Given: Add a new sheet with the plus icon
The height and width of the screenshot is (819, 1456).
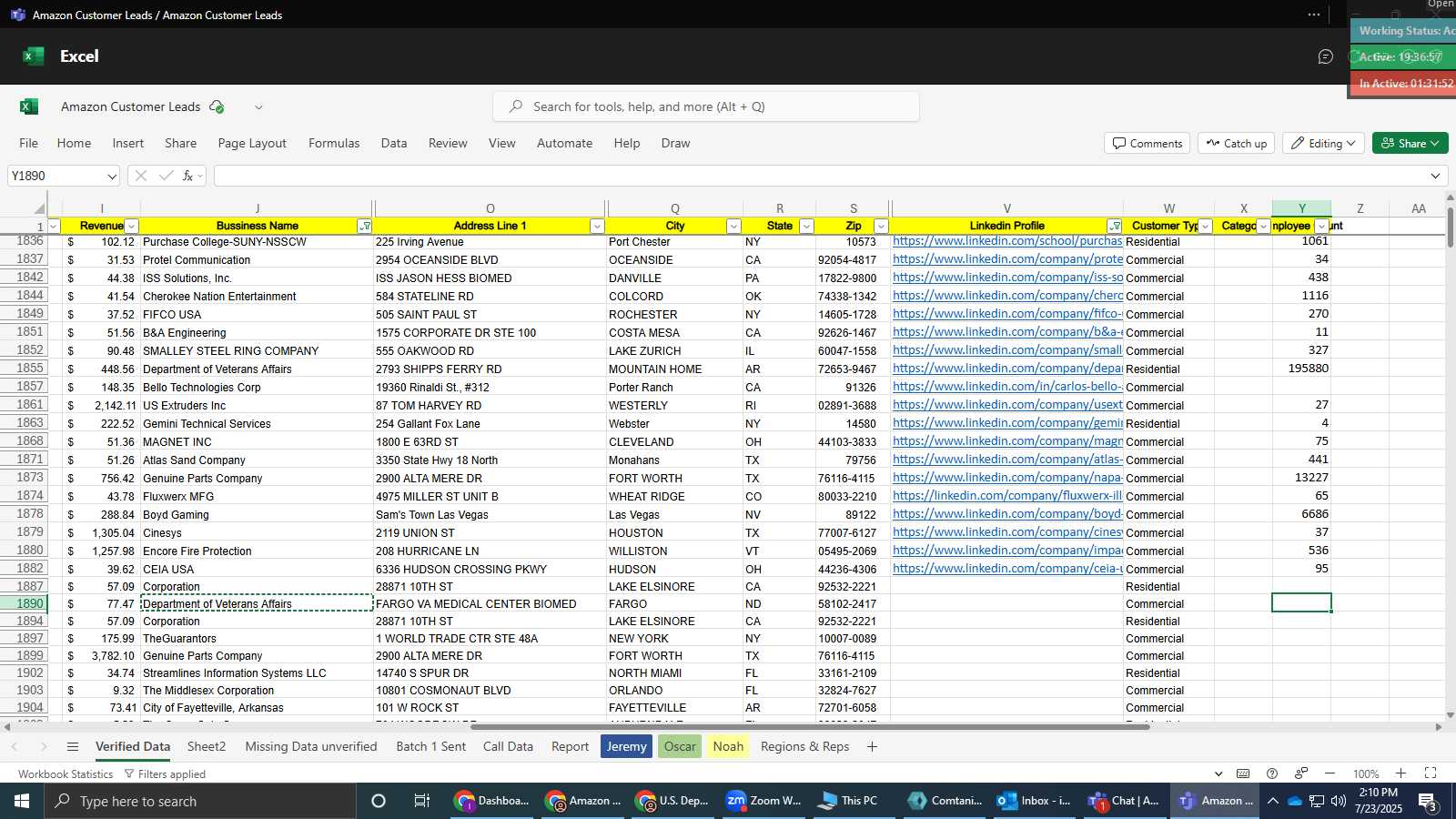Looking at the screenshot, I should point(872,746).
